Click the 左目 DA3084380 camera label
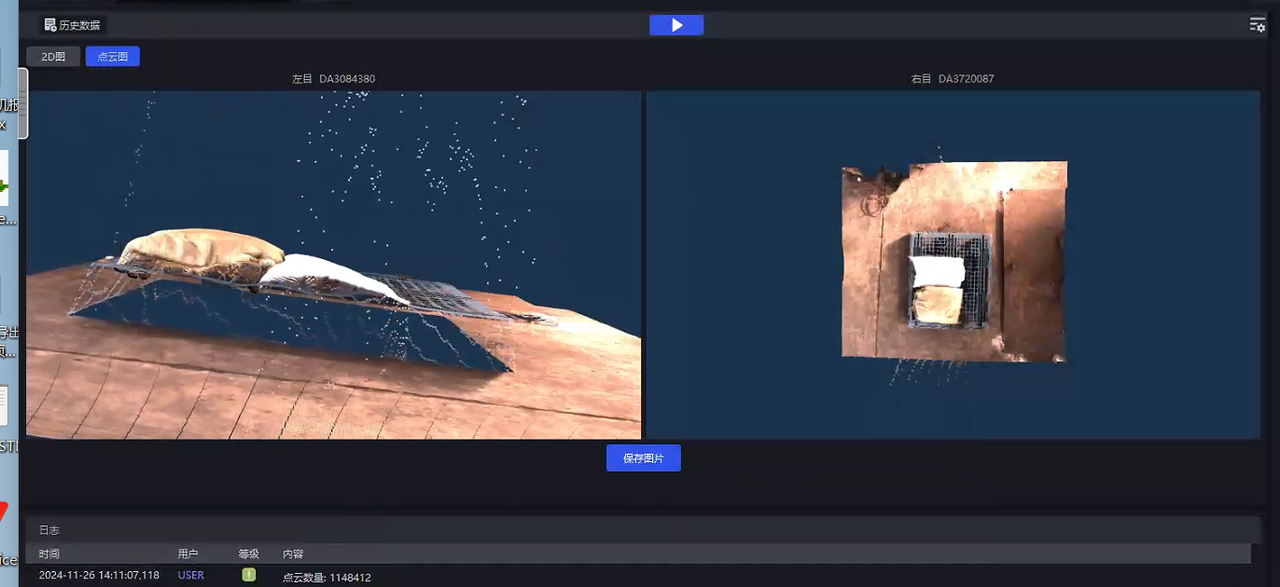 tap(333, 79)
